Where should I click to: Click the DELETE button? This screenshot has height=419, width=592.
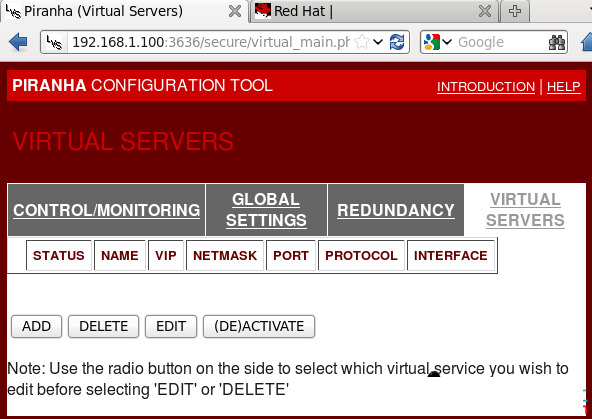click(x=103, y=327)
